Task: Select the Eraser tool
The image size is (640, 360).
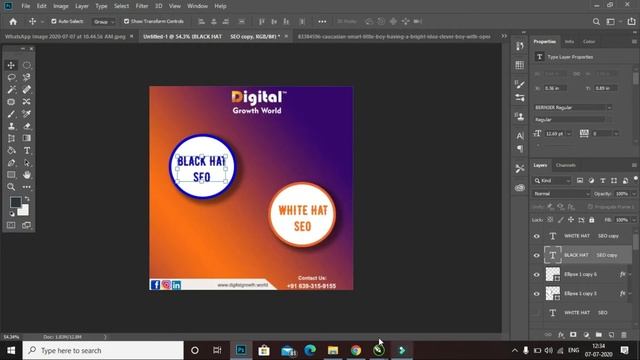Action: [27, 126]
